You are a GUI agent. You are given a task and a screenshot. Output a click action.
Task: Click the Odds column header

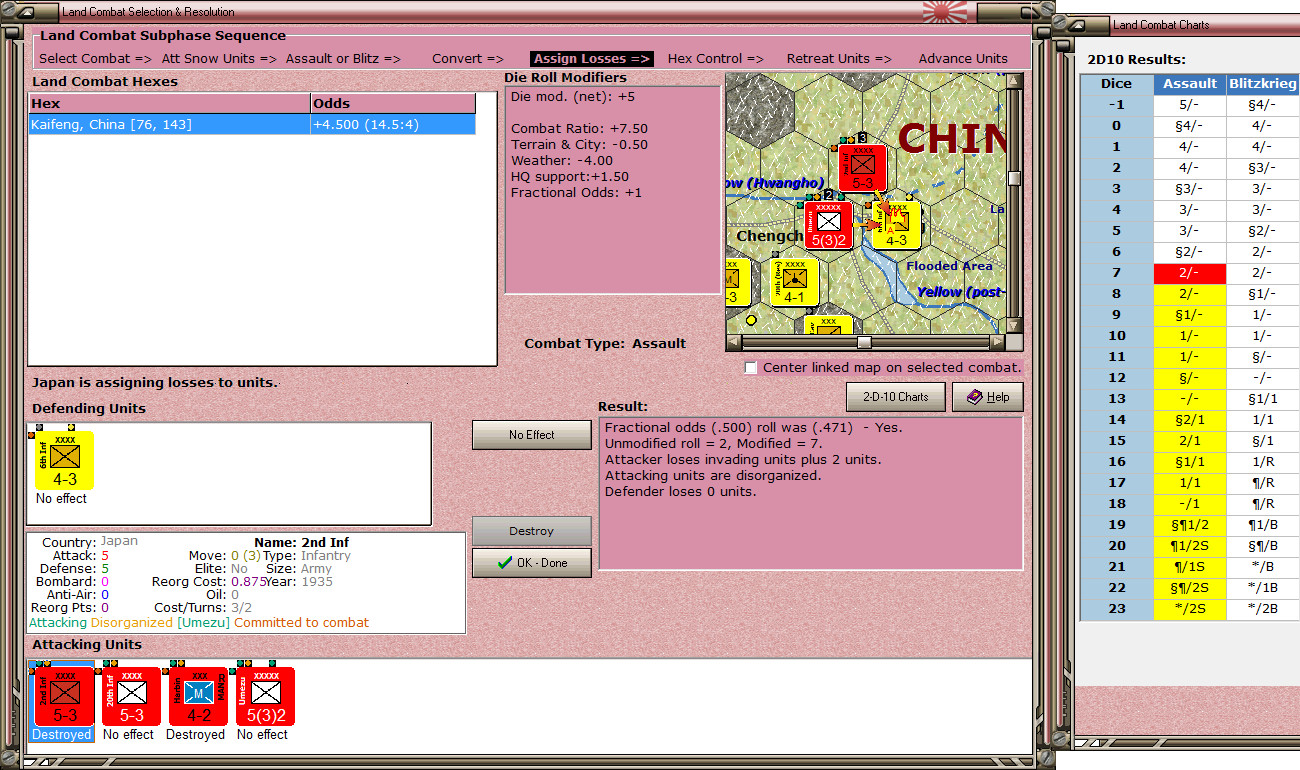(393, 103)
